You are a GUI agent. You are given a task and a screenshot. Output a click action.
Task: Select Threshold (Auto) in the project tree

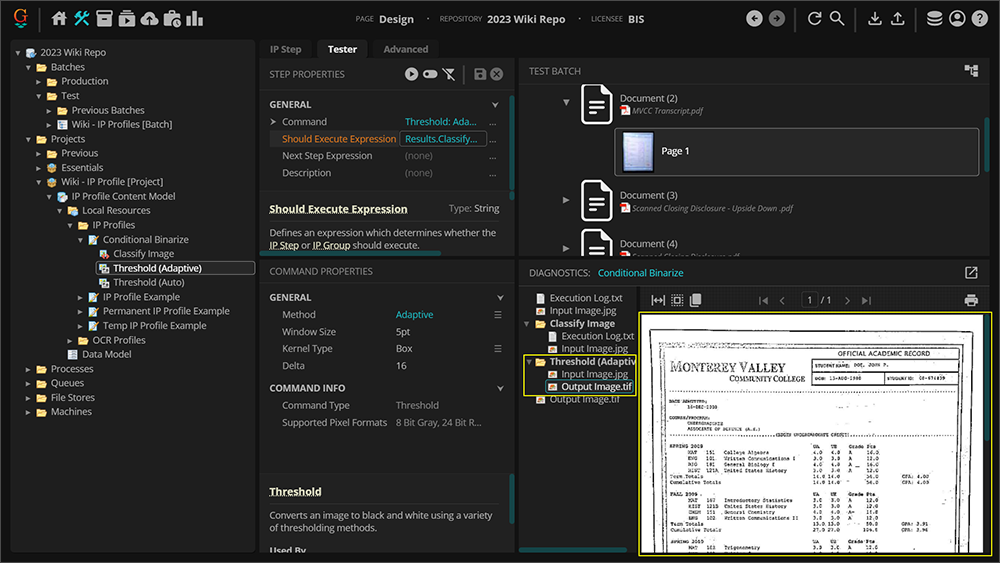click(148, 283)
